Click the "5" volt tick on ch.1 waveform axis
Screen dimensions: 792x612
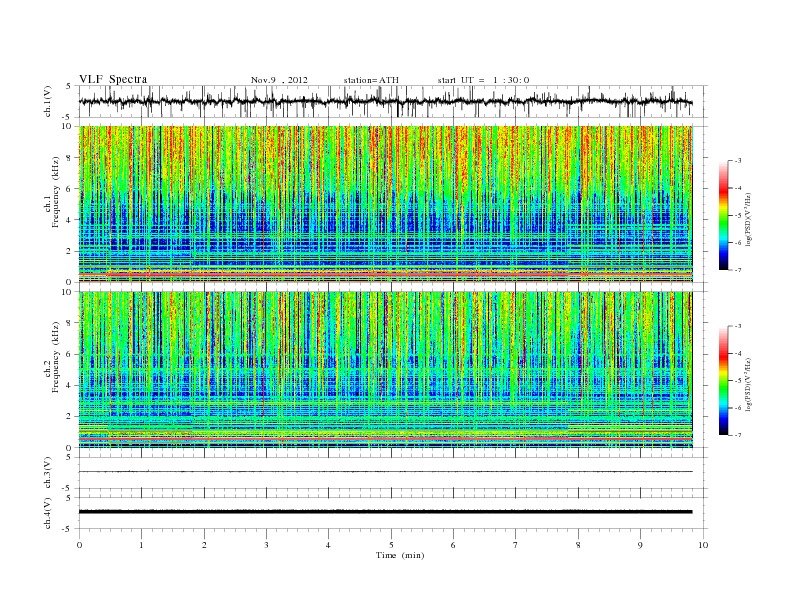69,86
